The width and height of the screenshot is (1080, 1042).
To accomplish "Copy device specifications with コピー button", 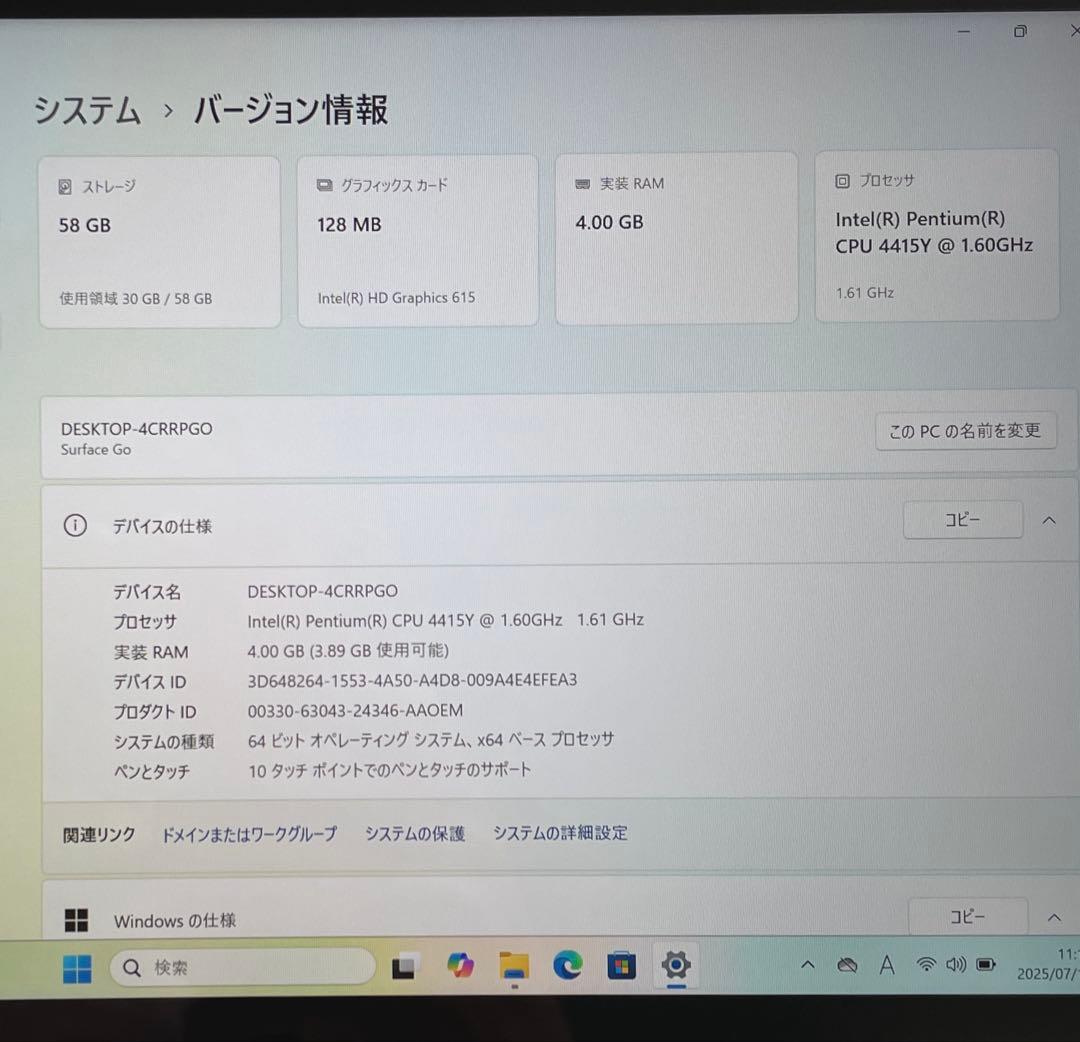I will pos(962,520).
